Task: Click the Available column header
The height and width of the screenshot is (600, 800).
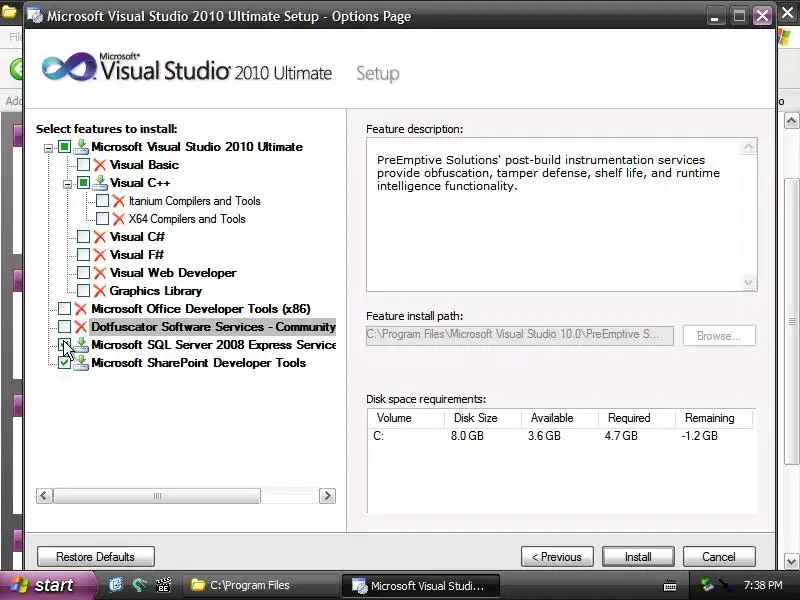Action: point(560,418)
